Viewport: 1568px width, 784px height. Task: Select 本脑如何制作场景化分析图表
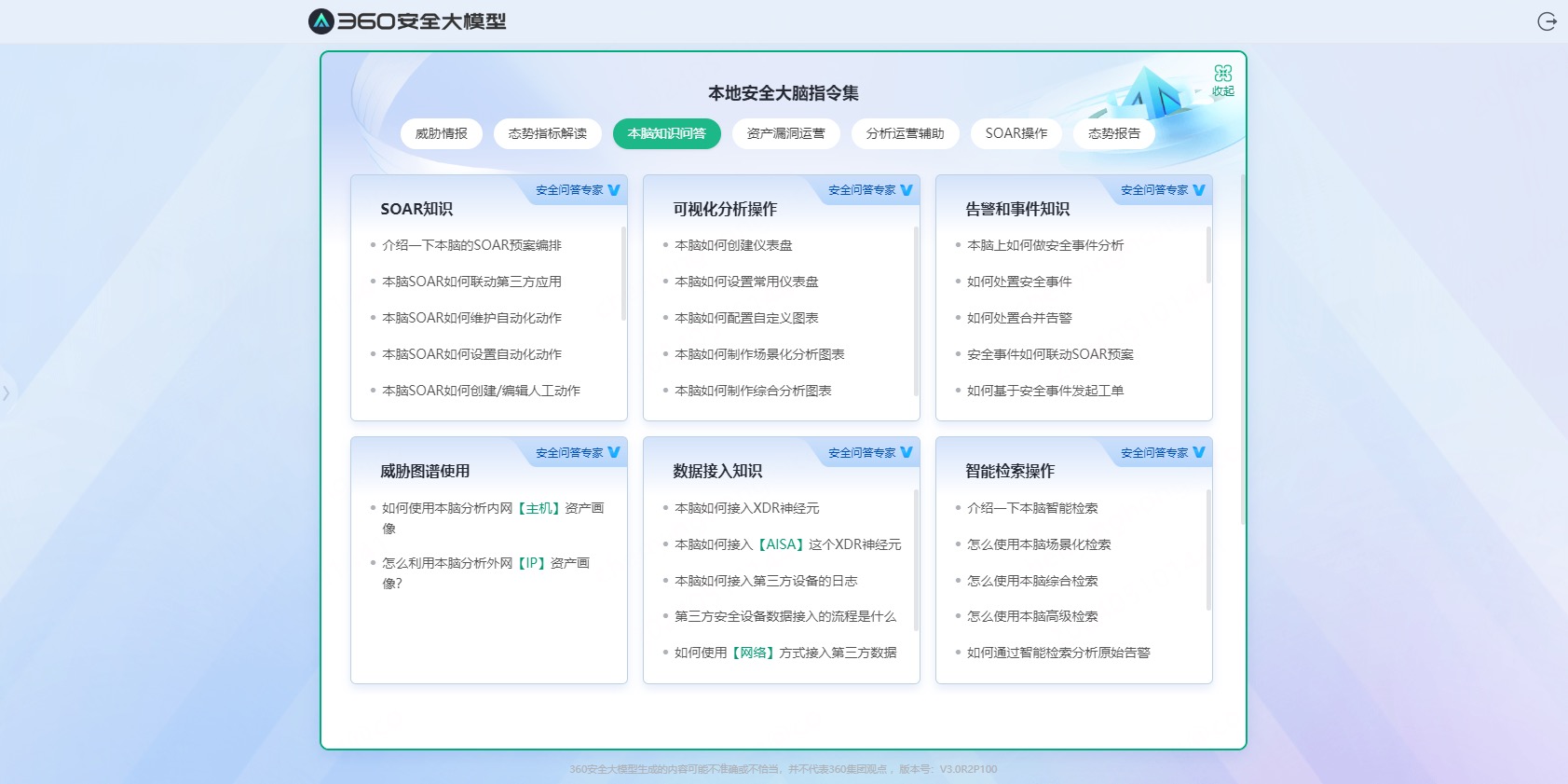759,354
